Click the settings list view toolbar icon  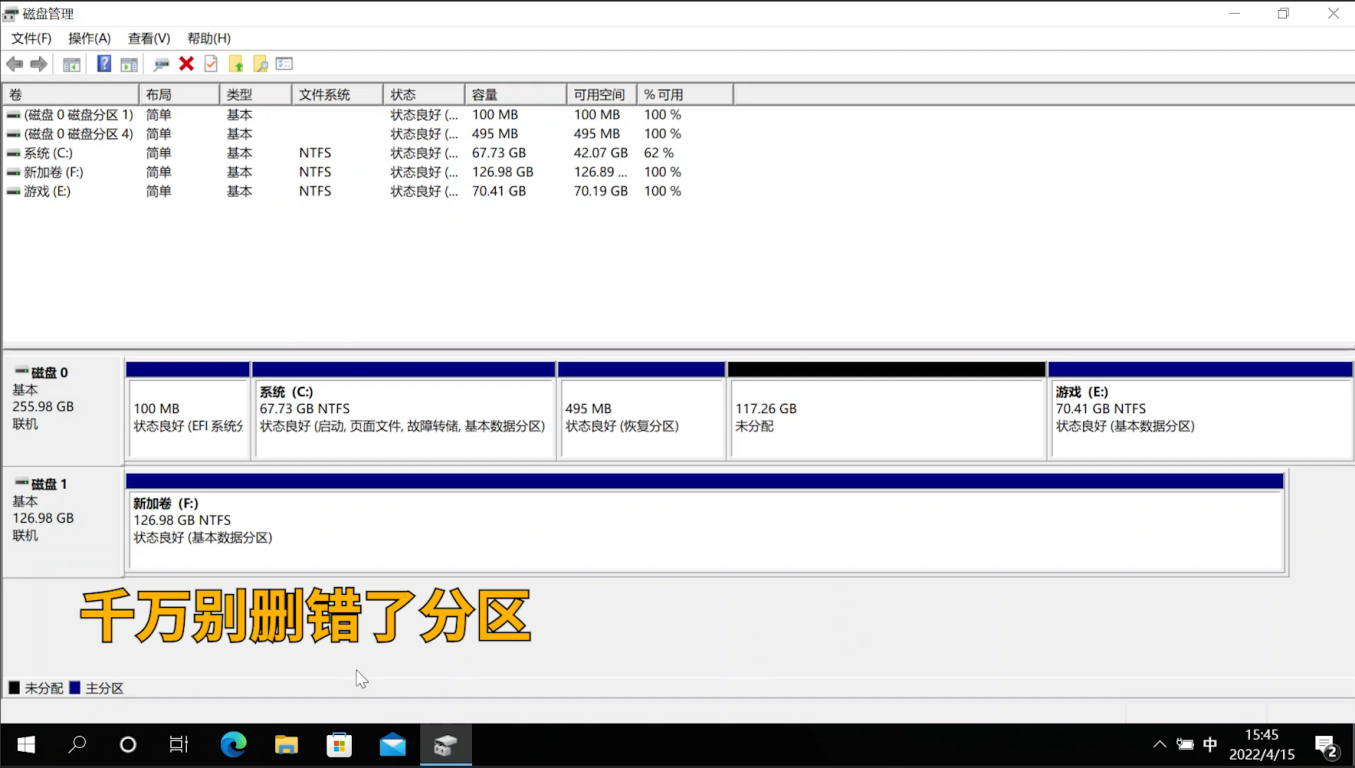(284, 64)
